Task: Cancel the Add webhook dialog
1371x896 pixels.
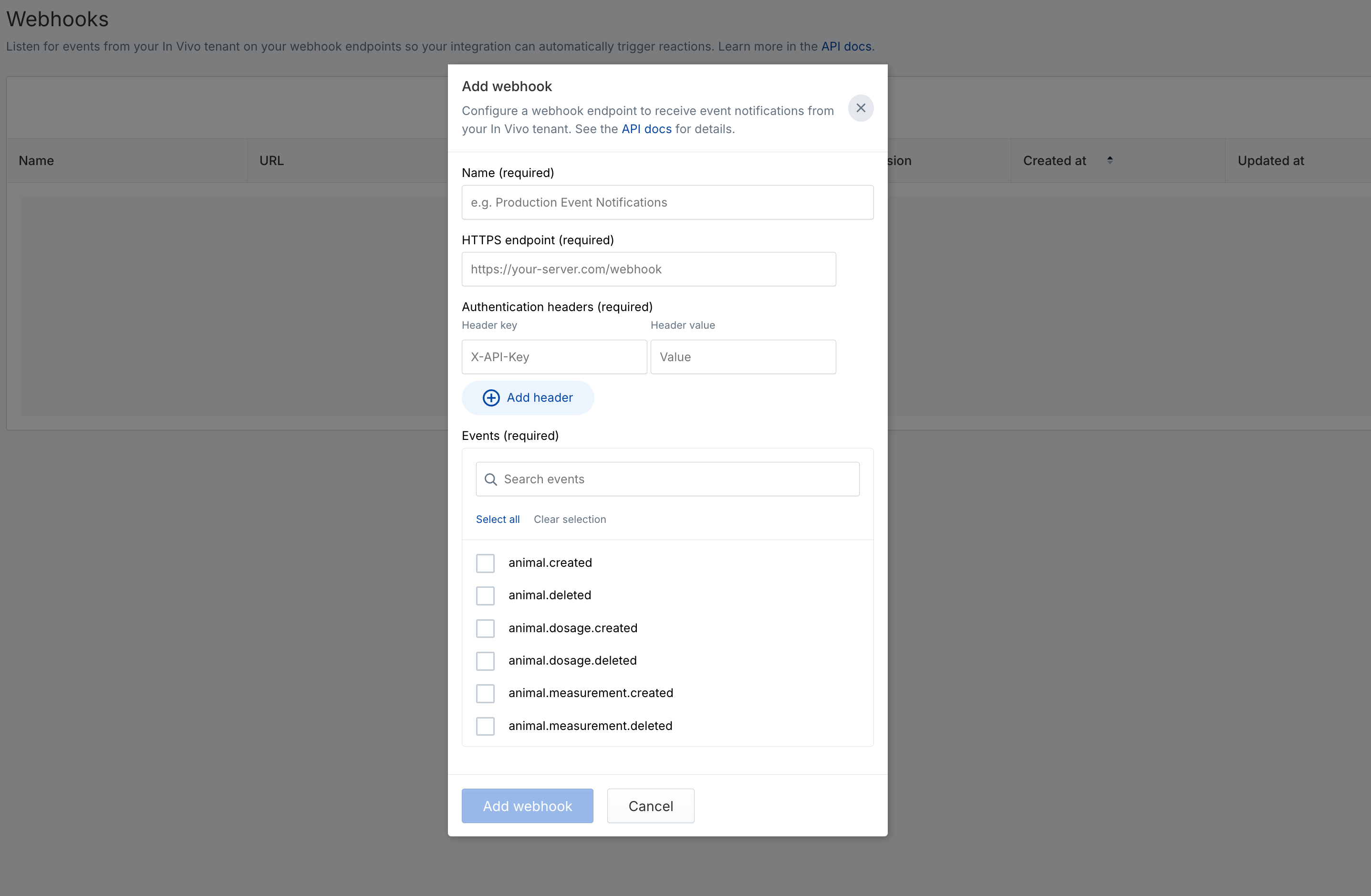Action: [650, 805]
